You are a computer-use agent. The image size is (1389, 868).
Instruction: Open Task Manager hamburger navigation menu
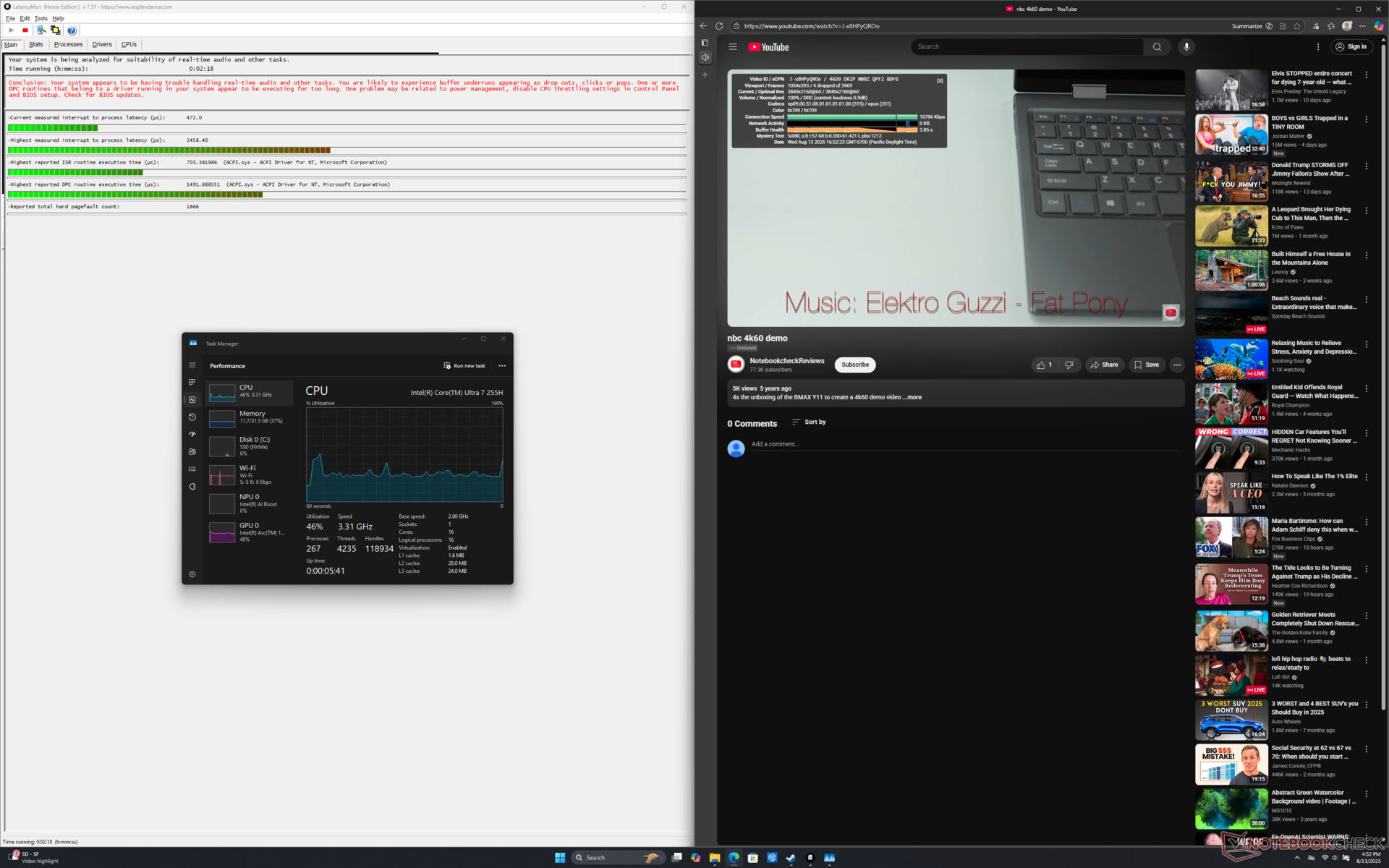(x=192, y=365)
